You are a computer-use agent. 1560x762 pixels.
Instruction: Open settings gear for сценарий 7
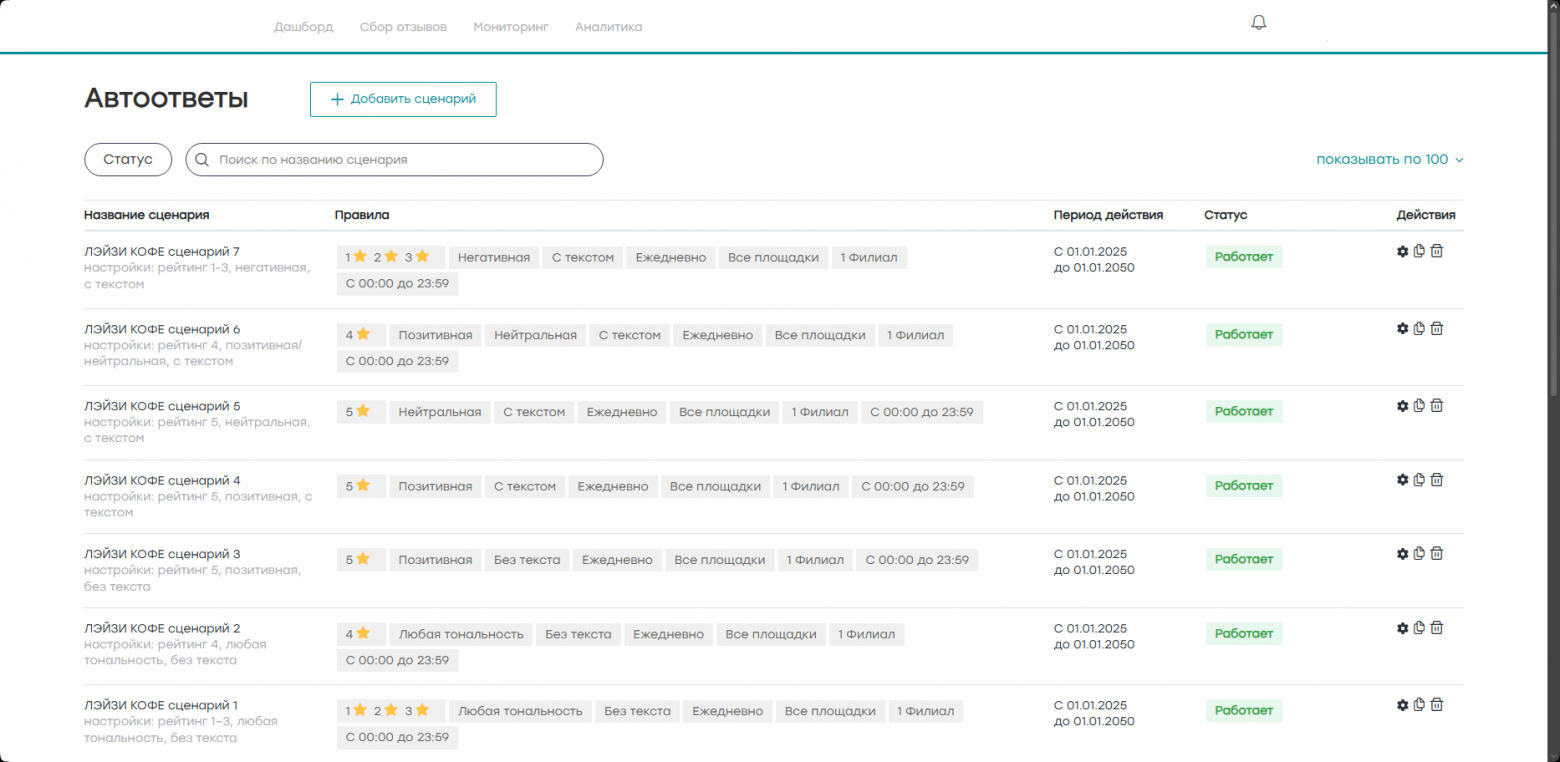[x=1402, y=251]
